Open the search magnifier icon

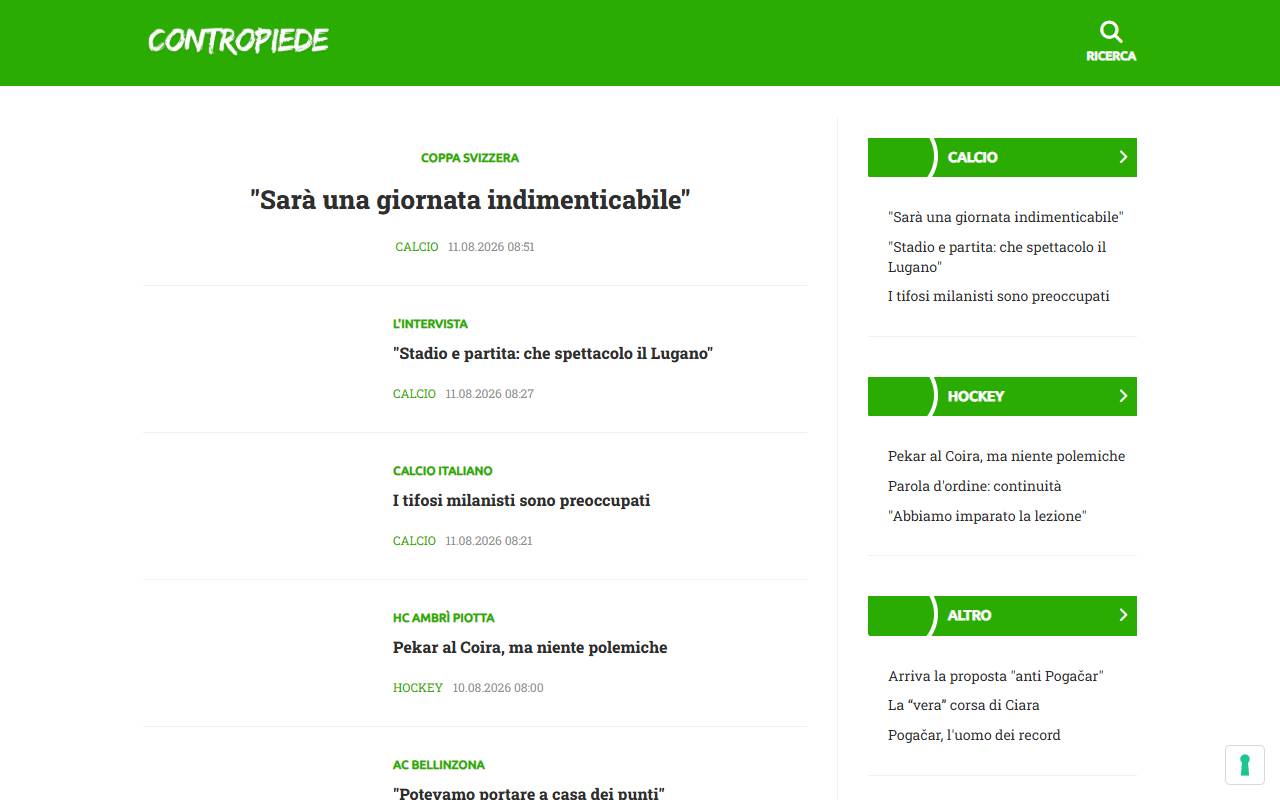[x=1111, y=31]
